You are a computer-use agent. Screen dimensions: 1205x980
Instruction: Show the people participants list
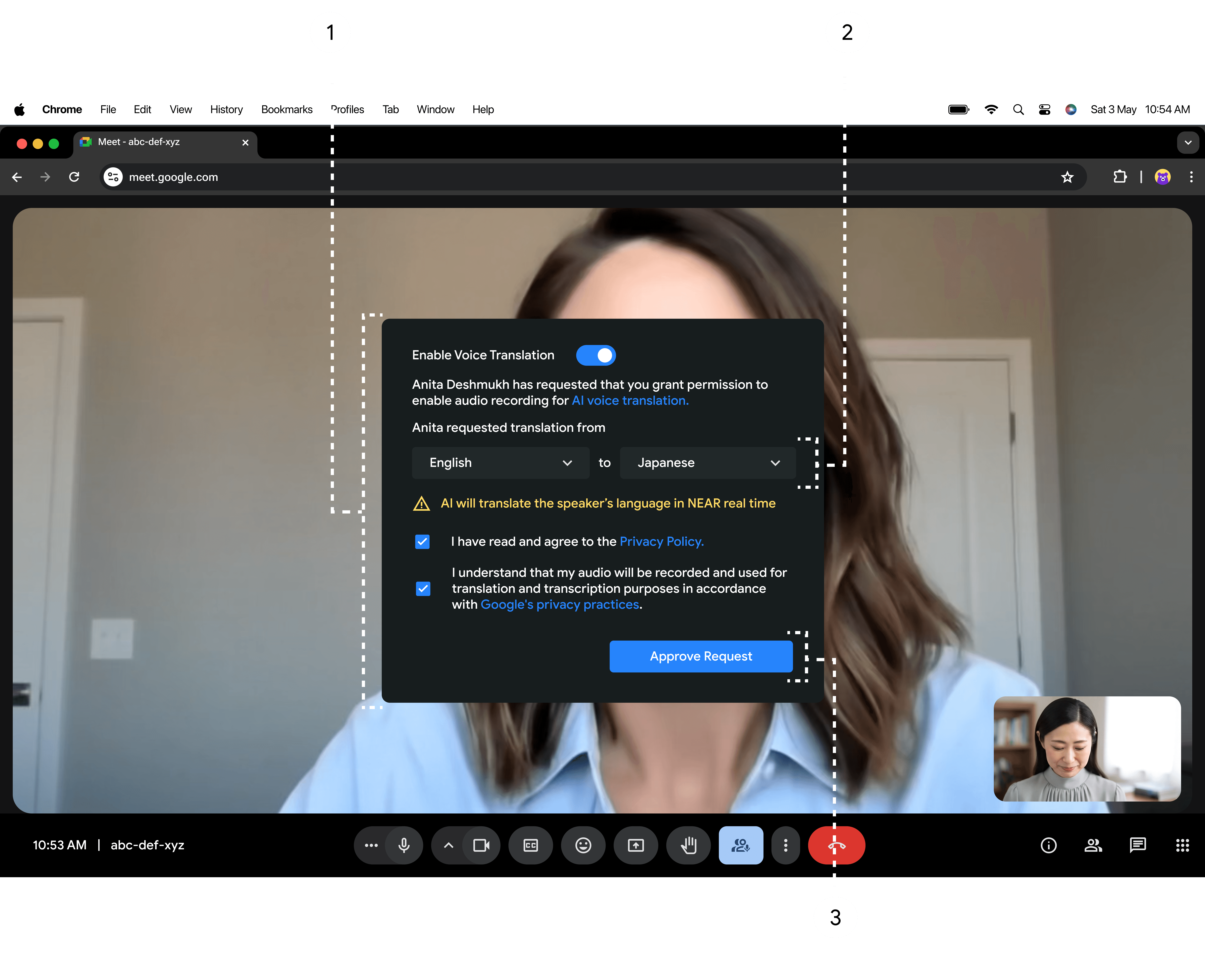point(1093,845)
